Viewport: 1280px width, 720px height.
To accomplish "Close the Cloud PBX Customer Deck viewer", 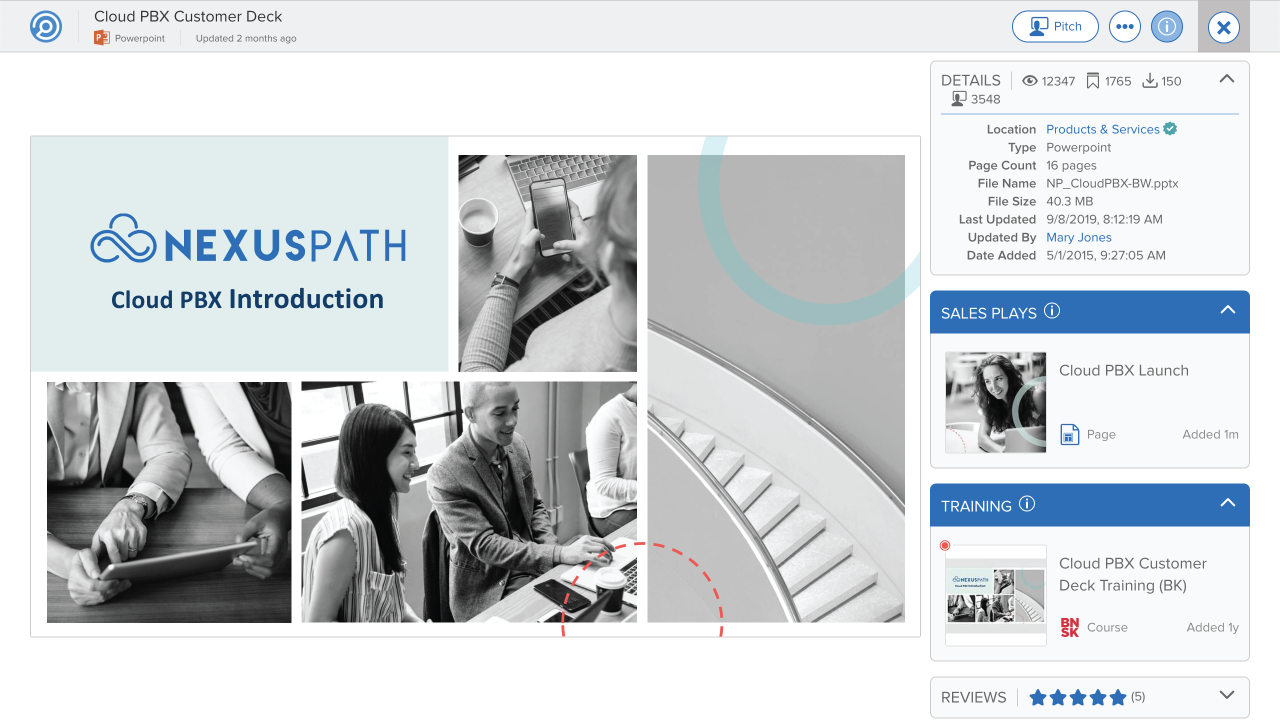I will 1224,27.
